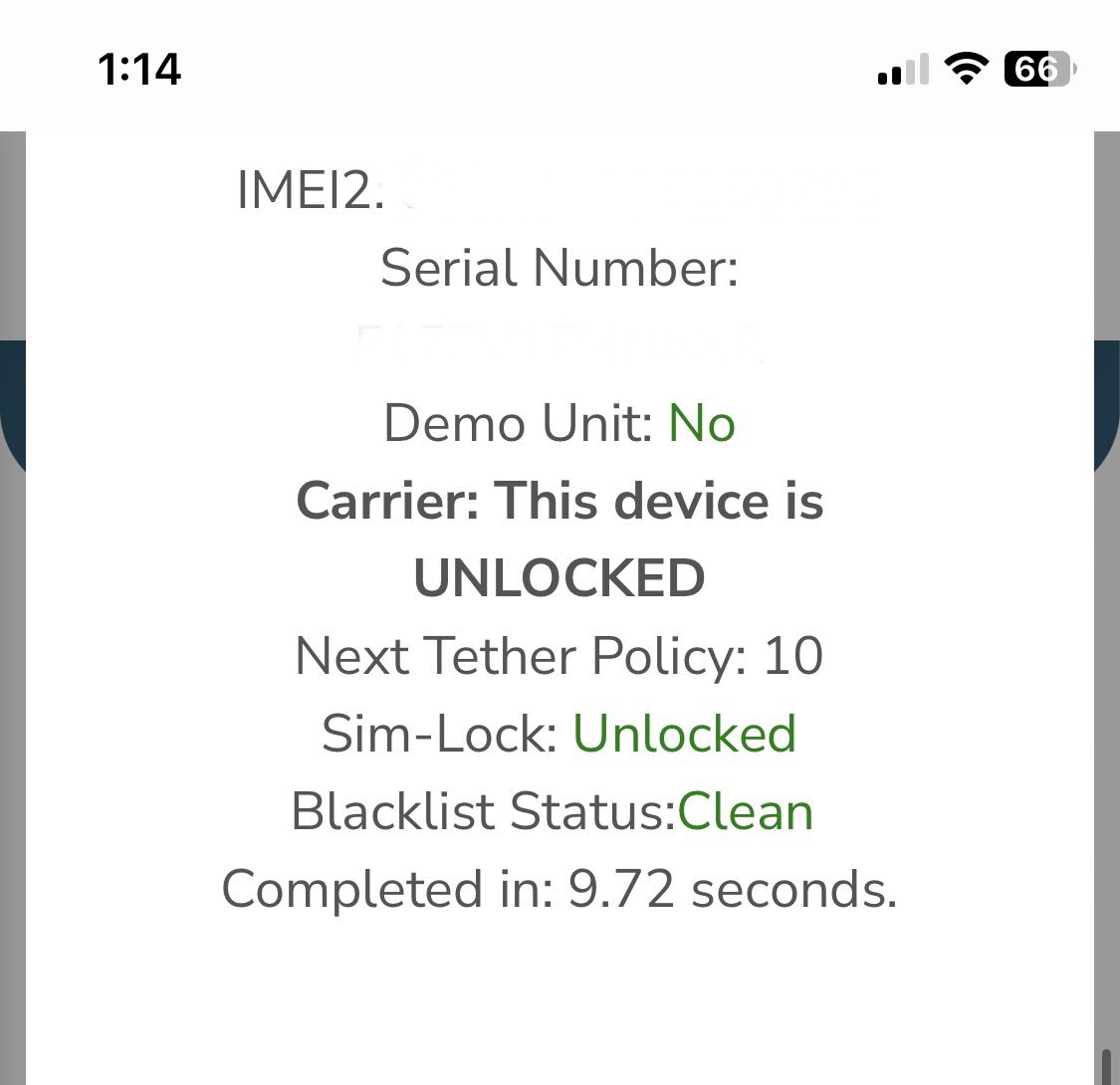Click the "Completed in: 9.72 seconds" text
Image resolution: width=1120 pixels, height=1085 pixels.
tap(560, 889)
